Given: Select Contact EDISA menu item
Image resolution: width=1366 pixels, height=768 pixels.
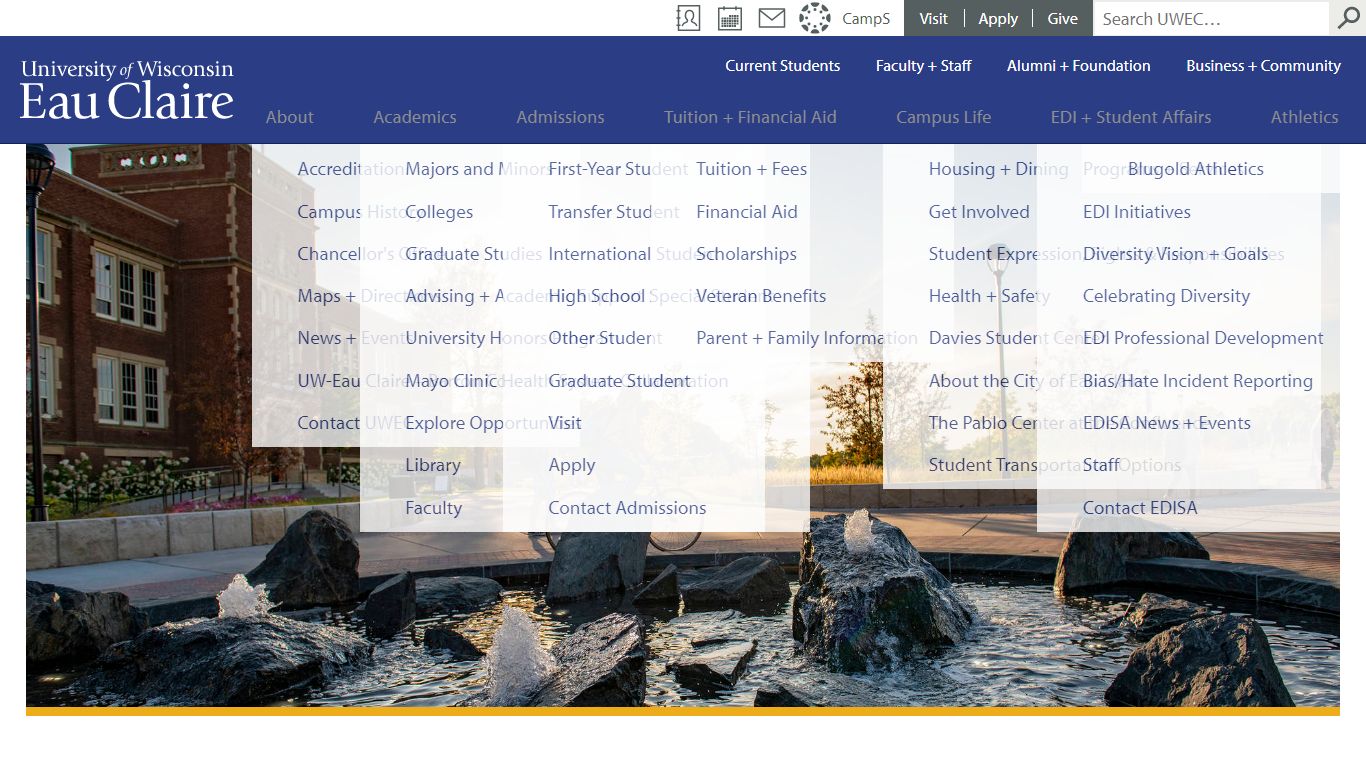Looking at the screenshot, I should pyautogui.click(x=1140, y=508).
